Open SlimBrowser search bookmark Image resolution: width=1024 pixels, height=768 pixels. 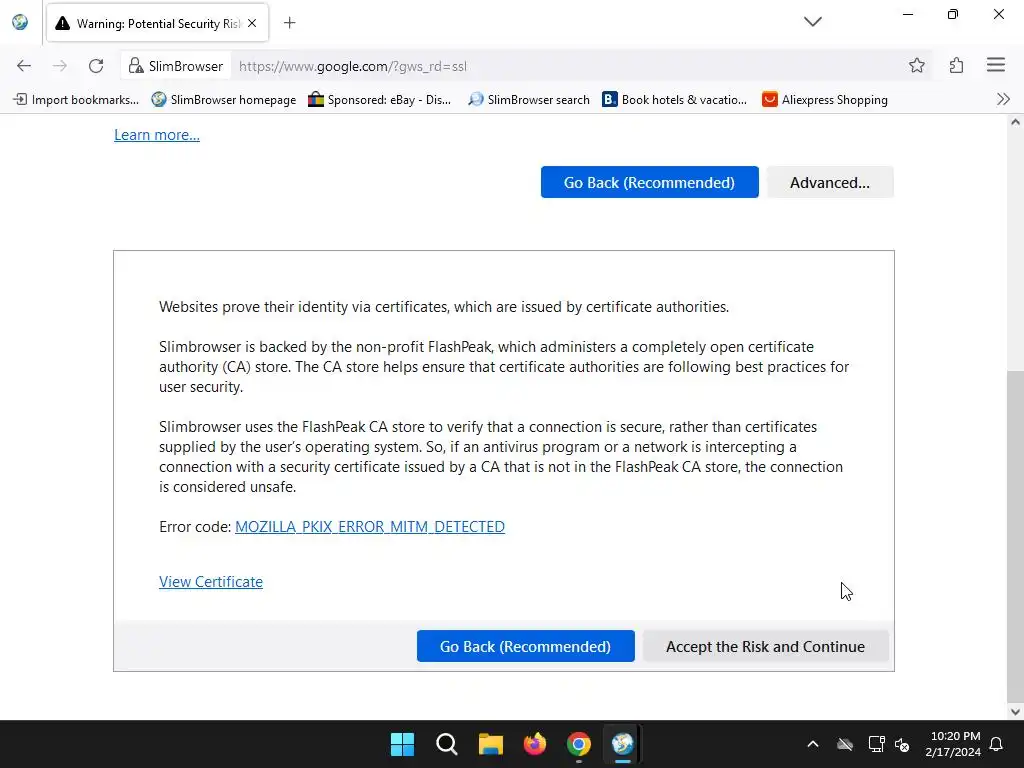530,99
